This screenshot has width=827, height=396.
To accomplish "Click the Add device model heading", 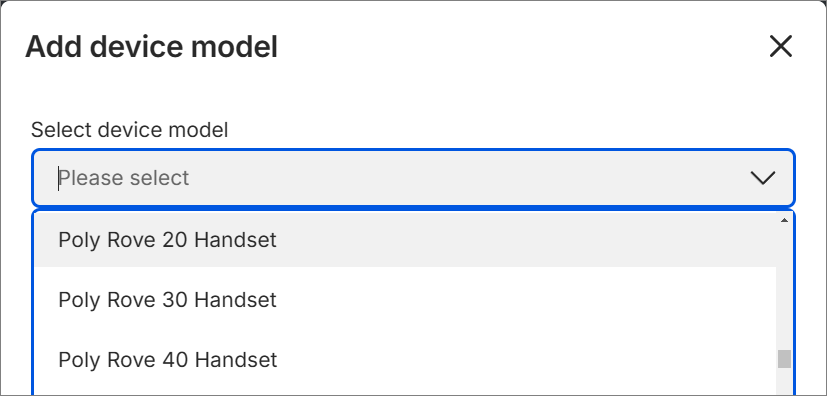I will point(151,47).
